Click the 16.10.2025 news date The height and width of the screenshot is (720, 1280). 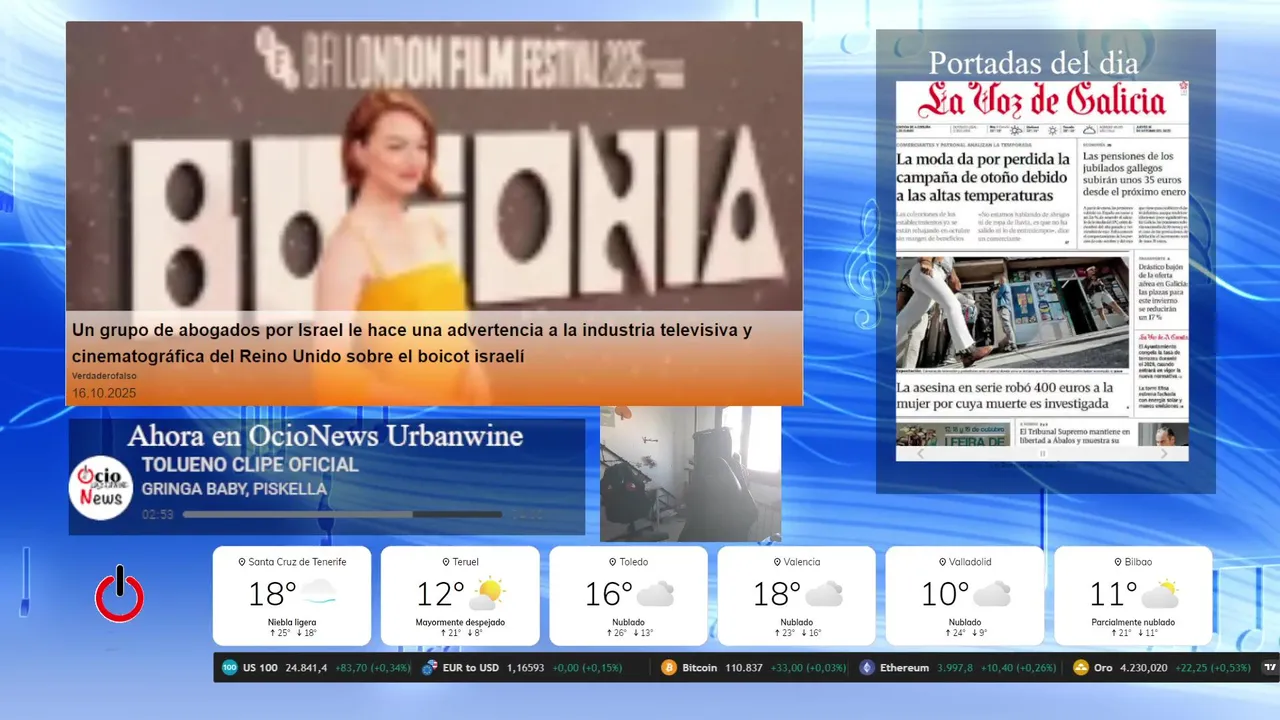tap(104, 393)
